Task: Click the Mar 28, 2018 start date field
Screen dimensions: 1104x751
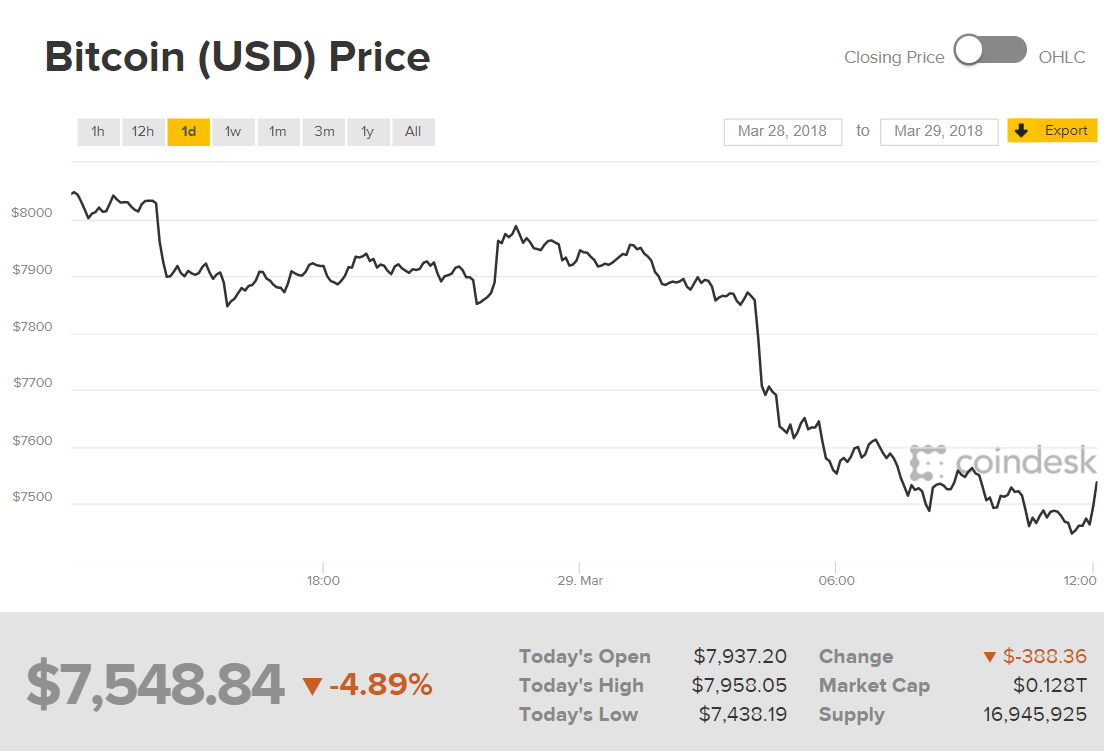Action: point(782,131)
